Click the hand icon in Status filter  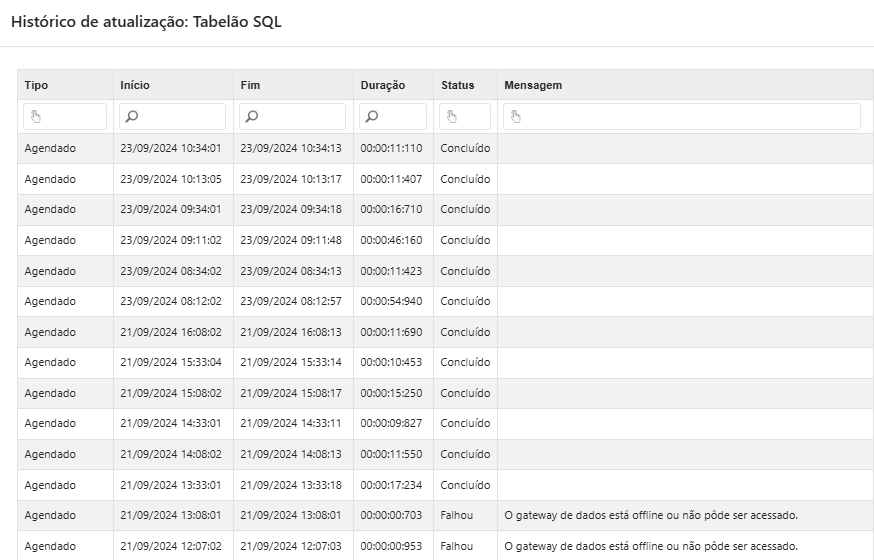(x=452, y=117)
